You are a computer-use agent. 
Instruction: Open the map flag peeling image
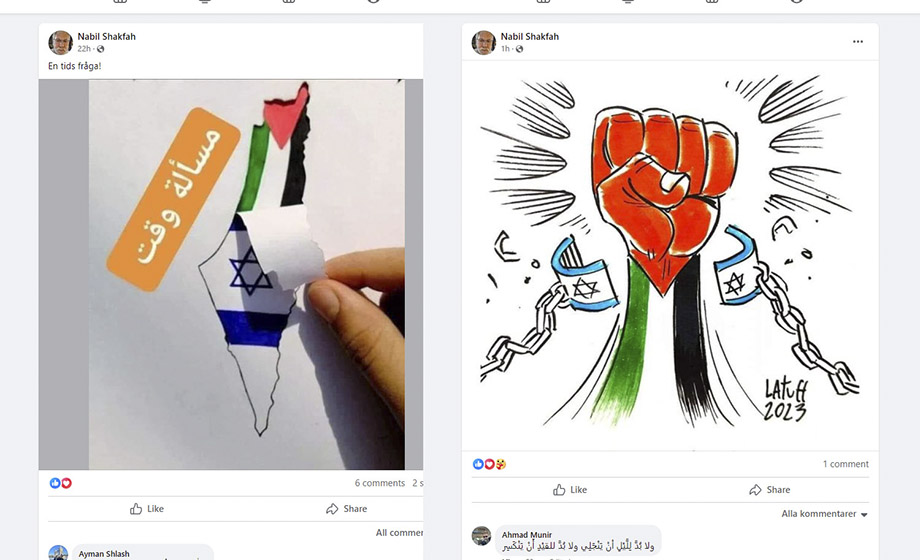pyautogui.click(x=231, y=274)
